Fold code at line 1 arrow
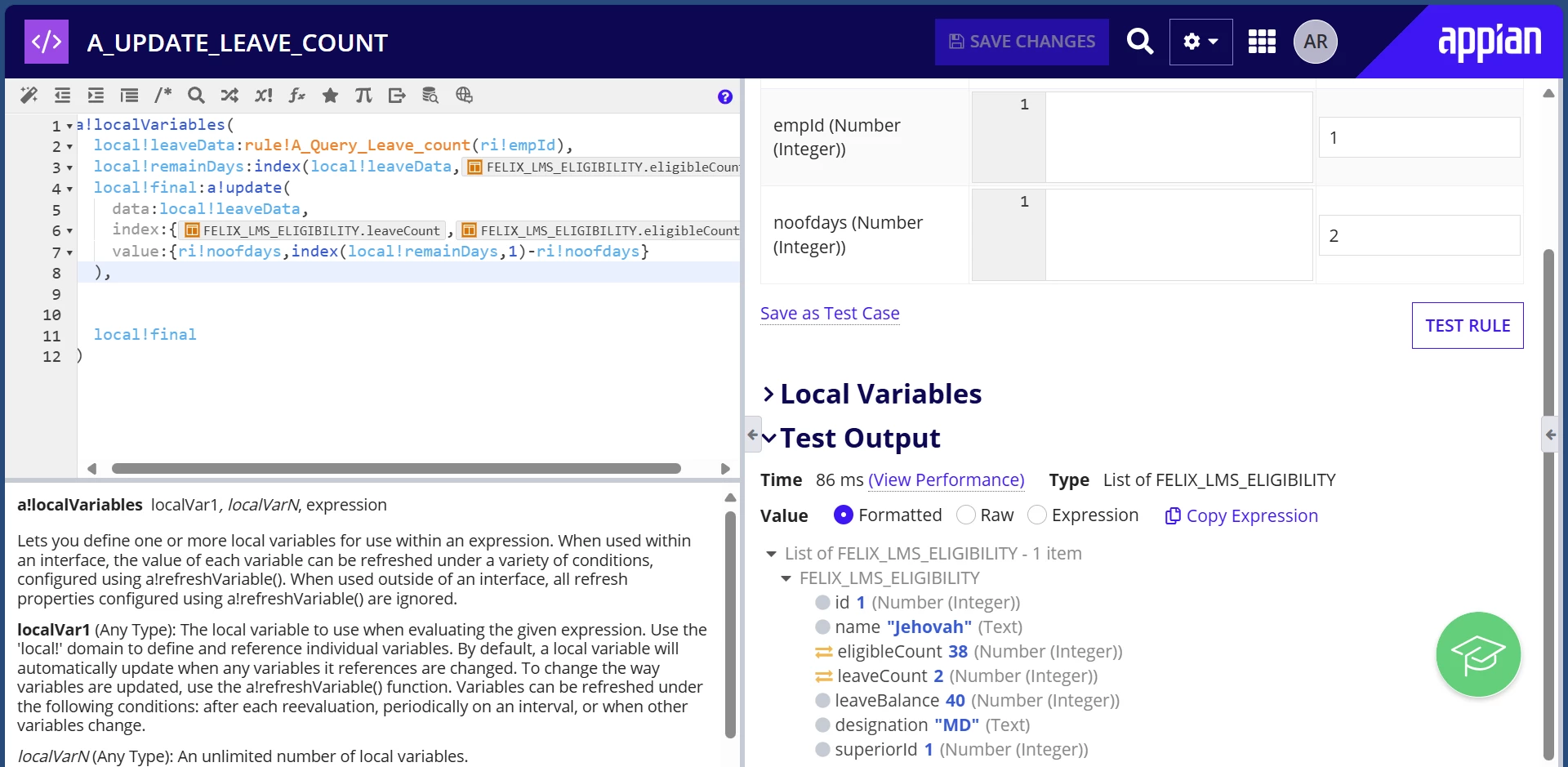 click(x=69, y=127)
